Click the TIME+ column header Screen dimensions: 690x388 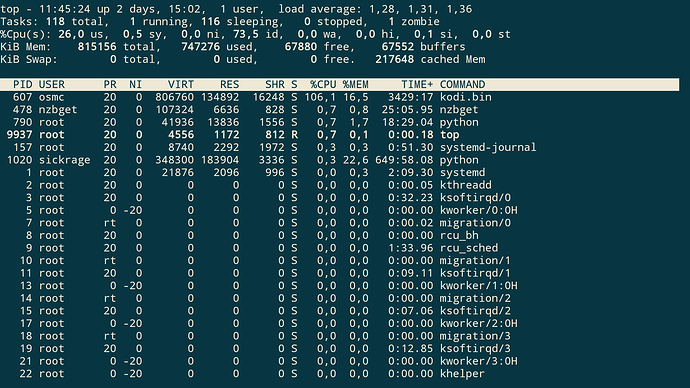(x=417, y=84)
